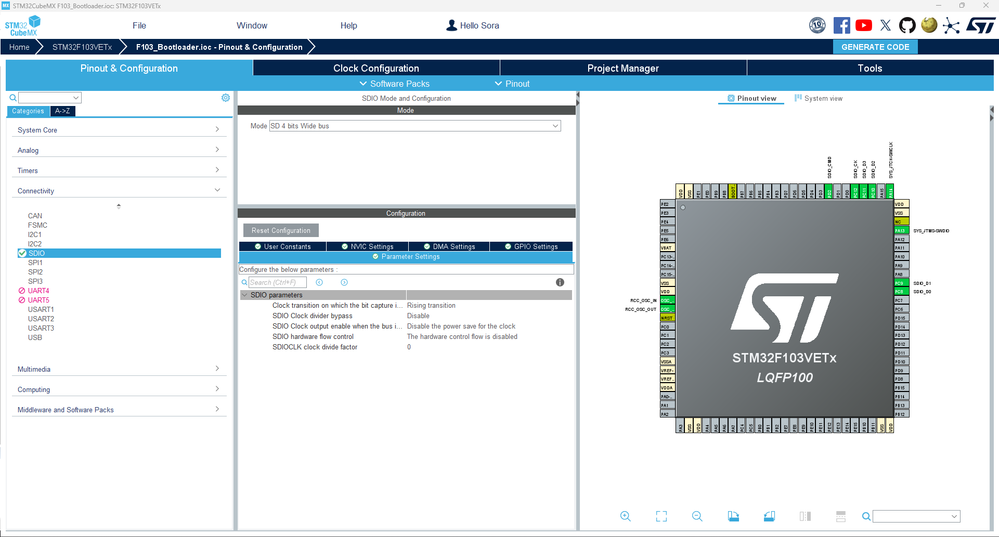Click the parameter search magnifier icon
999x537 pixels.
coord(244,282)
